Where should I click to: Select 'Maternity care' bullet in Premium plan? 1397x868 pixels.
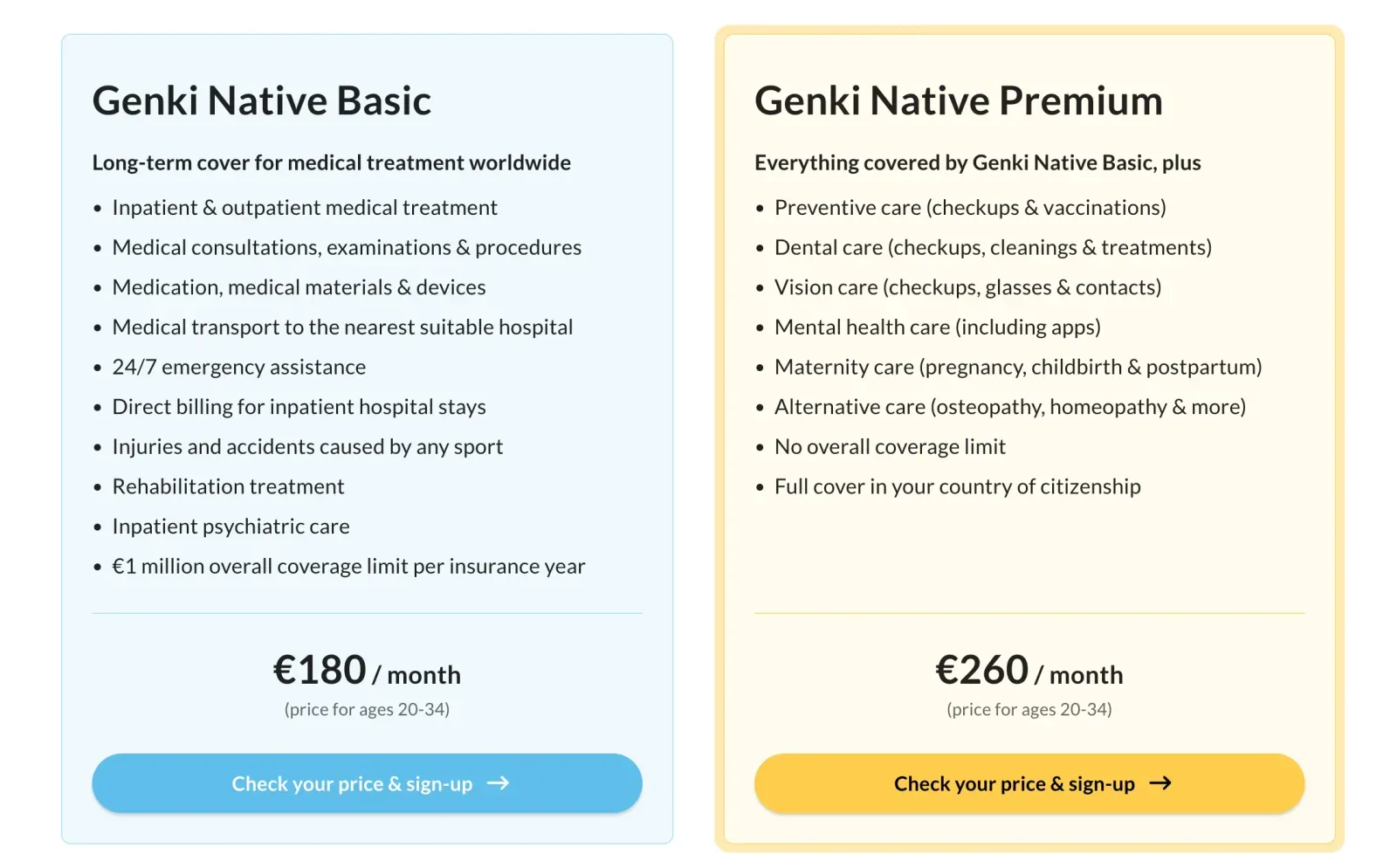[1017, 367]
